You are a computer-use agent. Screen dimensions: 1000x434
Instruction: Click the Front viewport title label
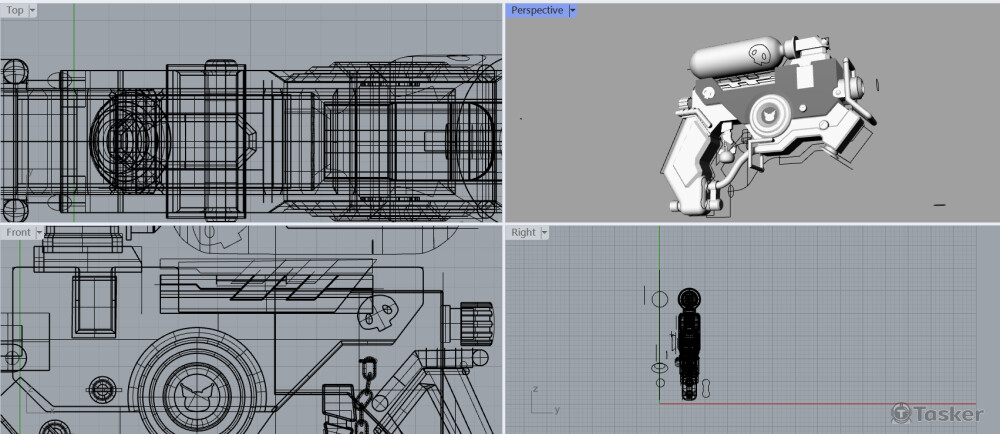click(x=18, y=232)
